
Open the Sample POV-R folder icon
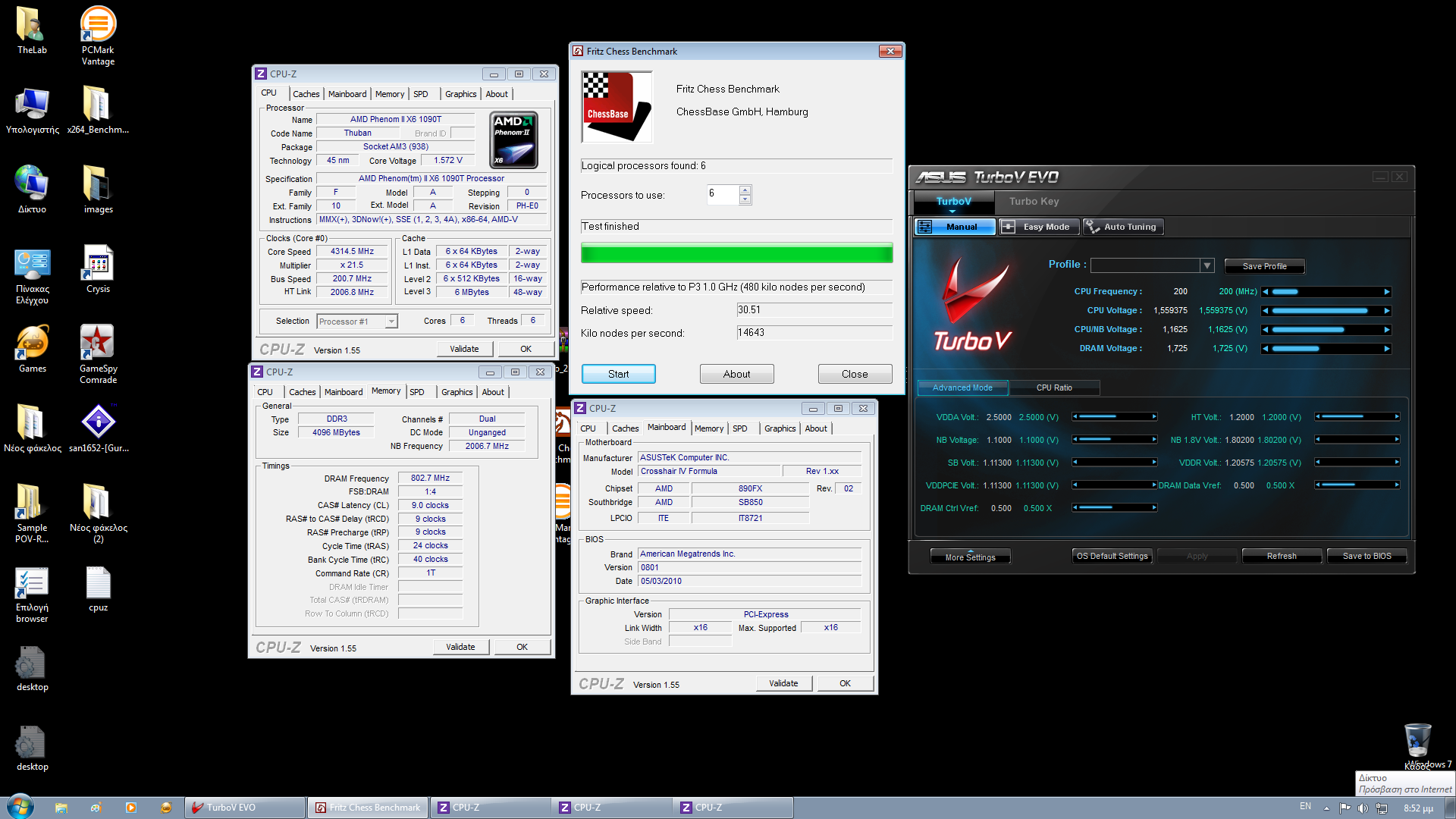click(x=32, y=513)
